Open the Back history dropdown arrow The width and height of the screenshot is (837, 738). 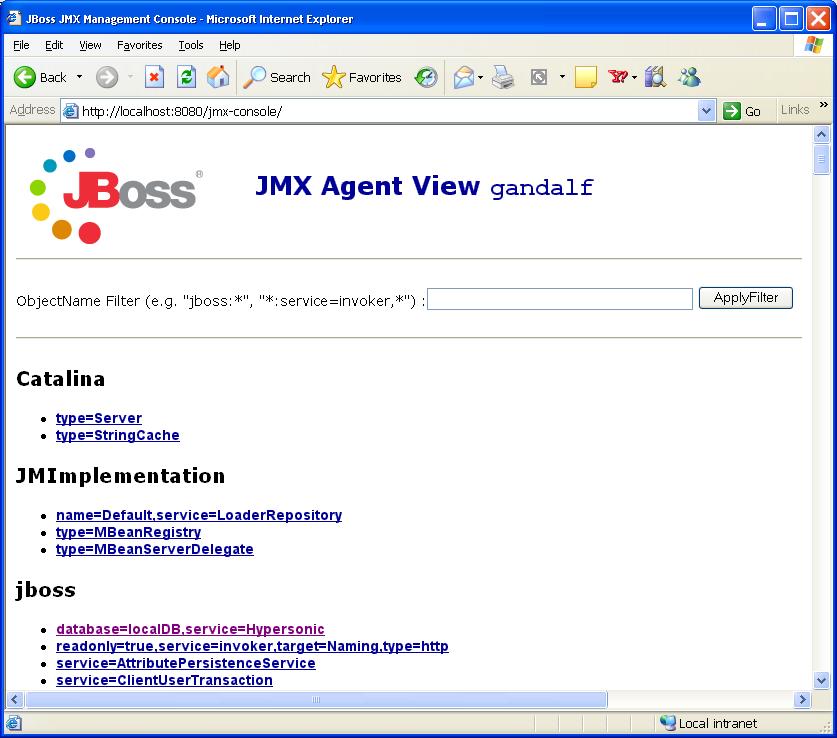[x=80, y=77]
